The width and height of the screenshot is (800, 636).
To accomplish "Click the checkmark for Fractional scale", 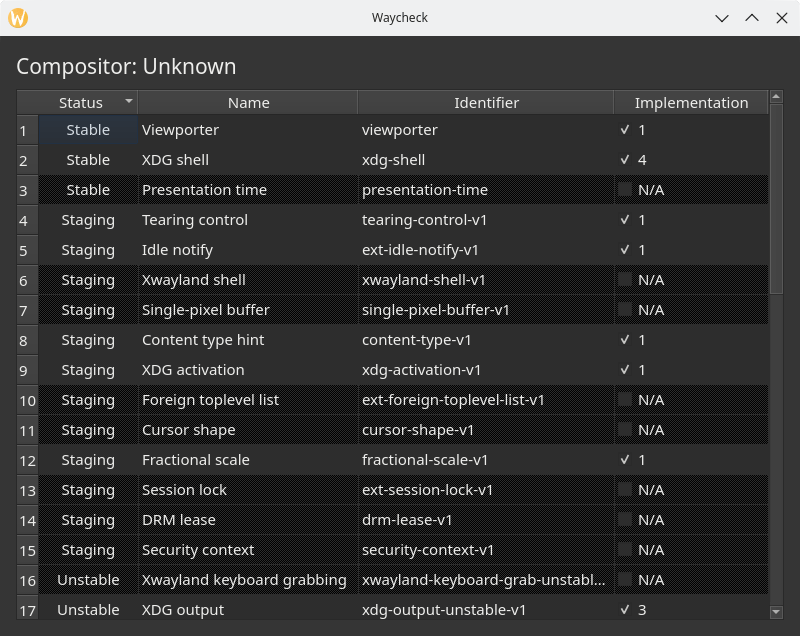I will coord(625,460).
